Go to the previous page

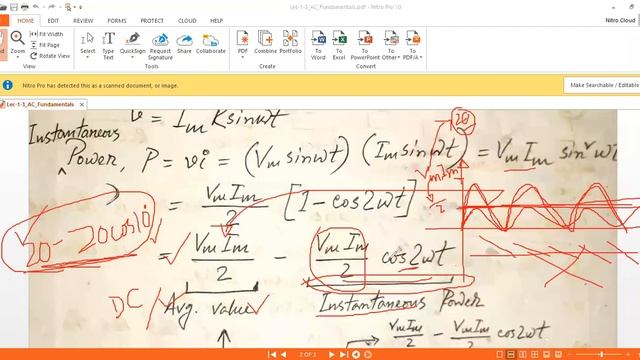tap(284, 354)
